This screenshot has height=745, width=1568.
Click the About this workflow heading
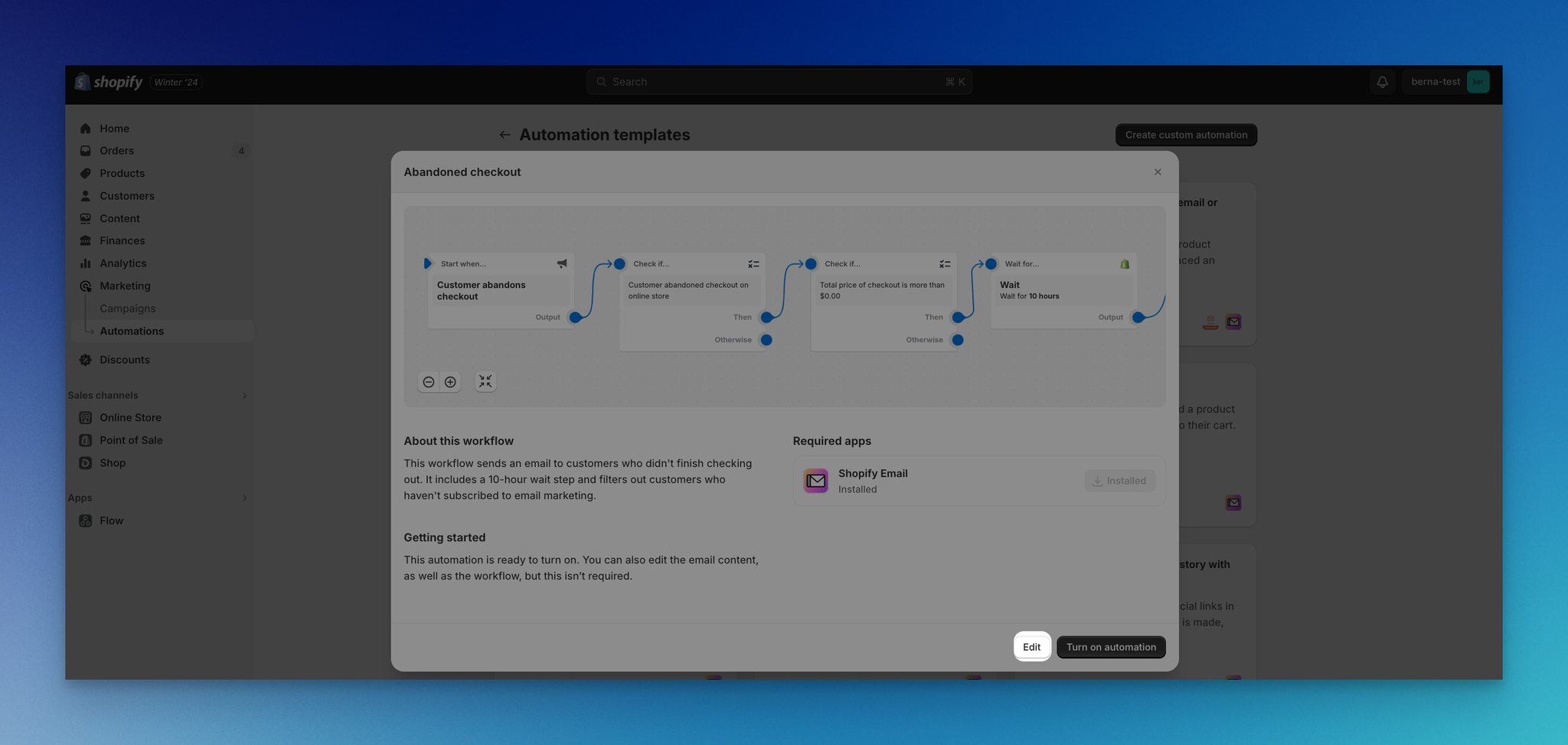tap(459, 441)
